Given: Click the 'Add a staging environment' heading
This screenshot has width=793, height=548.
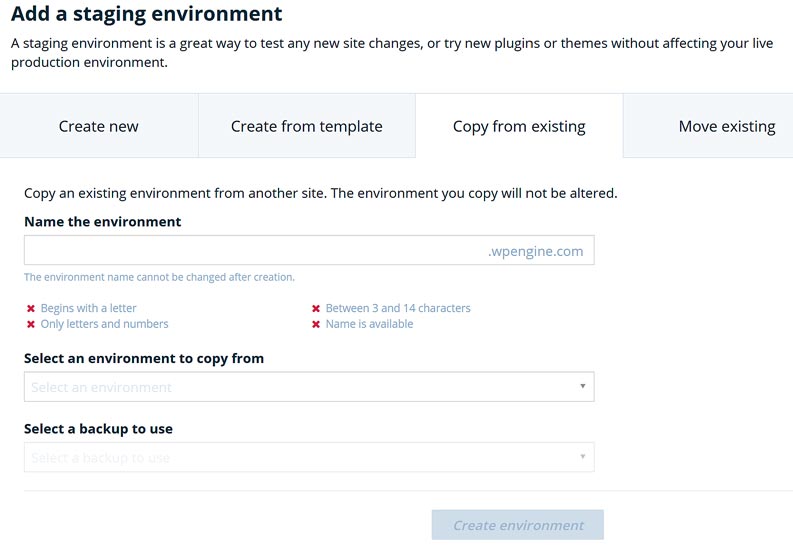Looking at the screenshot, I should (147, 15).
